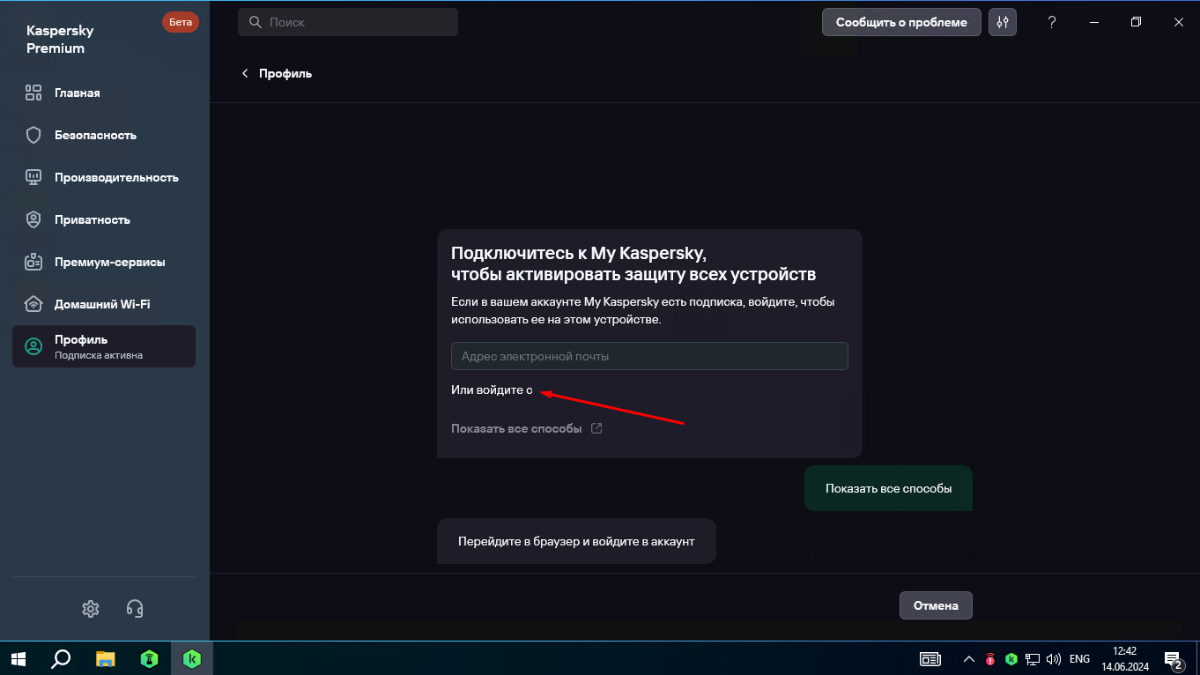Click the Производительность monitor icon
This screenshot has width=1200, height=675.
[x=33, y=177]
